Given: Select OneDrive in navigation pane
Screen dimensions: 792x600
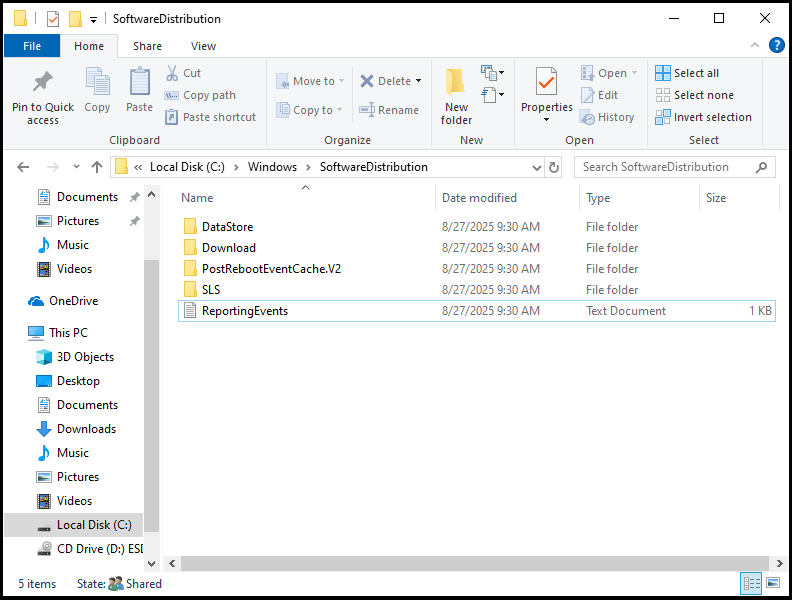Looking at the screenshot, I should coord(64,301).
